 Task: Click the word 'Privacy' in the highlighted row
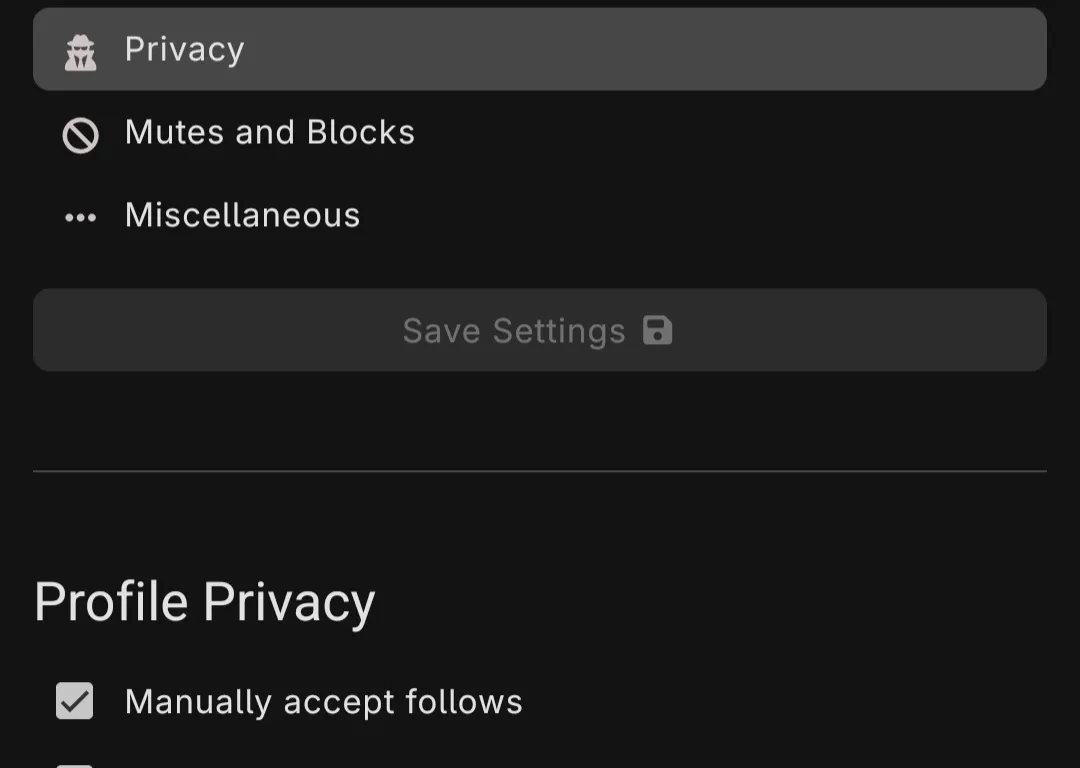point(184,50)
